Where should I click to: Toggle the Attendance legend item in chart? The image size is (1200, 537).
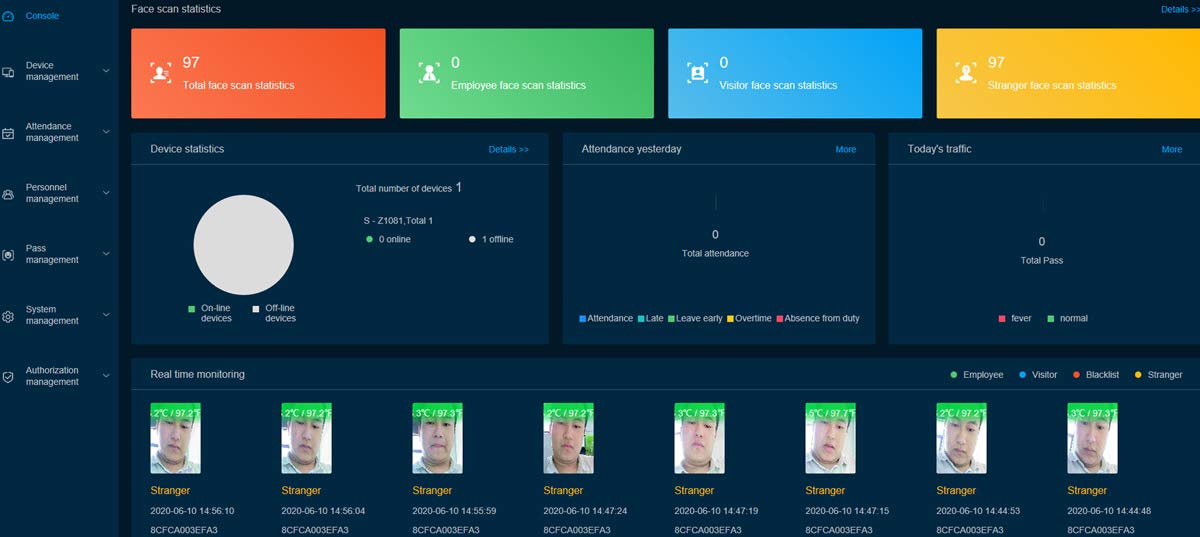point(606,318)
